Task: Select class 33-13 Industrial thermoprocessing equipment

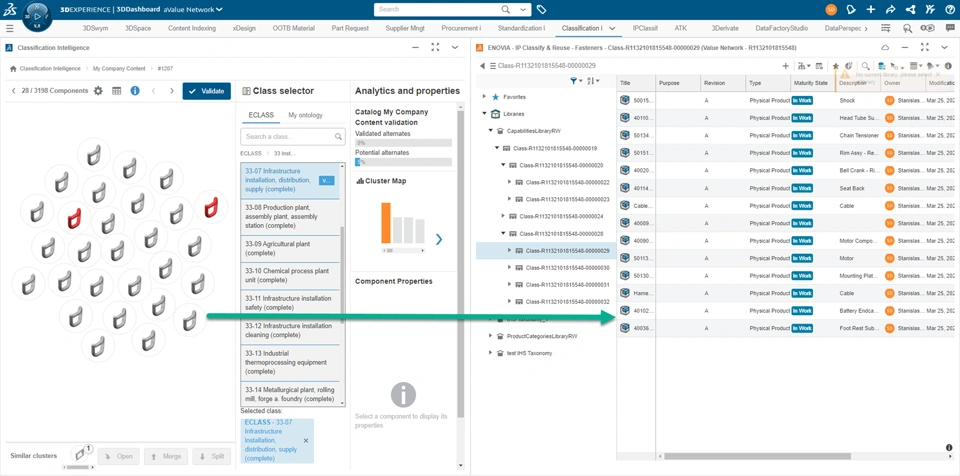Action: [x=290, y=362]
